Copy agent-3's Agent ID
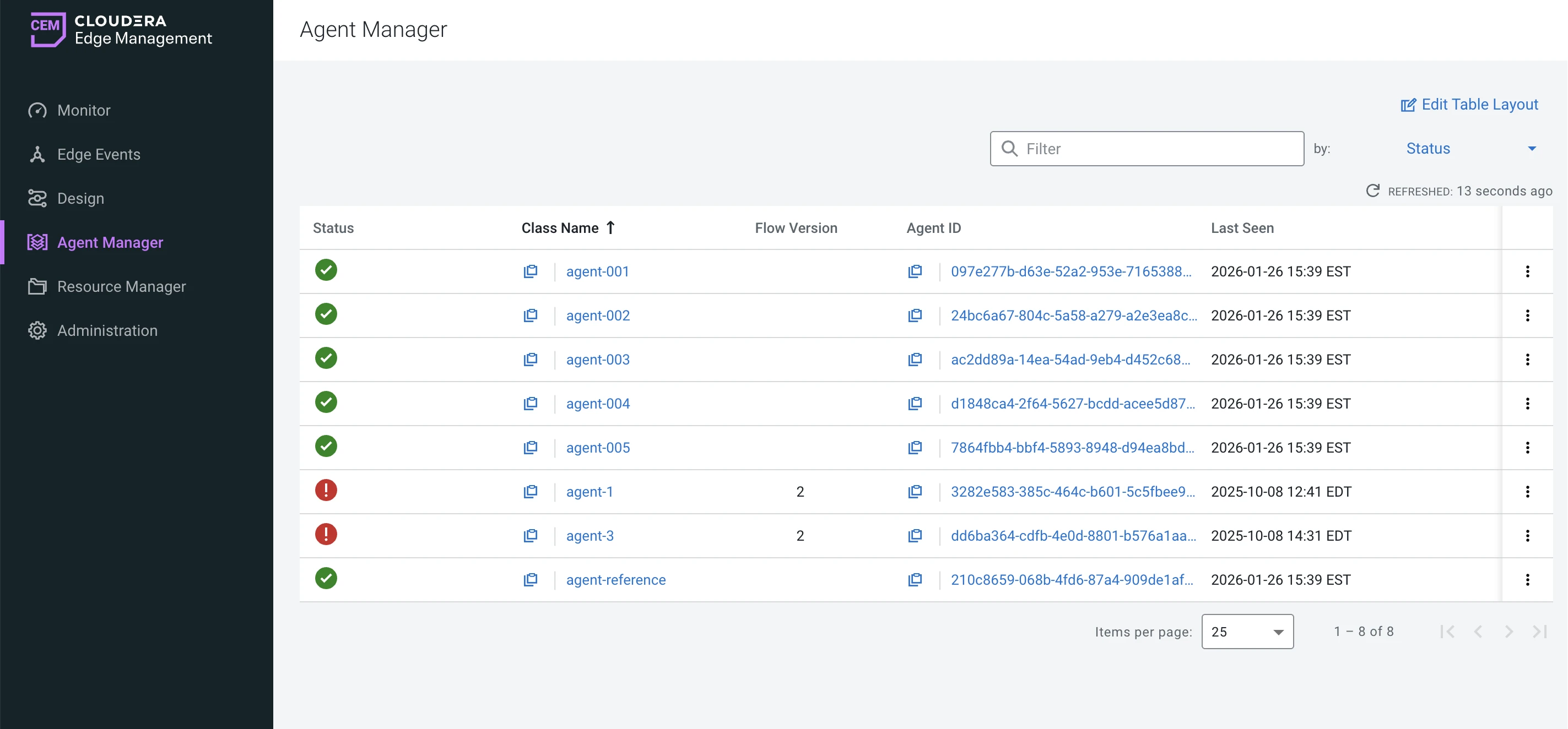Viewport: 1568px width, 729px height. pyautogui.click(x=914, y=536)
